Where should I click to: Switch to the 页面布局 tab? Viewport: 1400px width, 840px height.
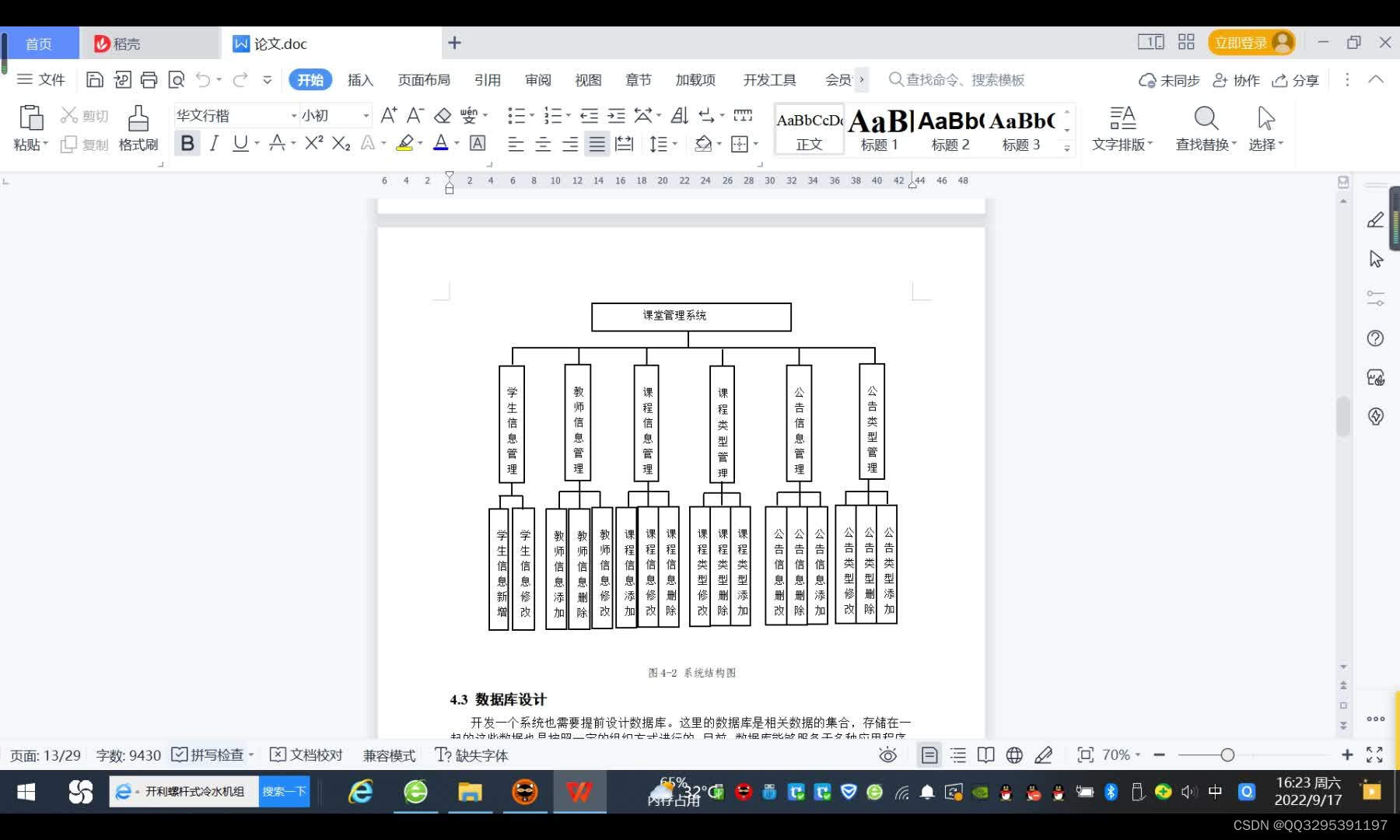click(x=424, y=79)
